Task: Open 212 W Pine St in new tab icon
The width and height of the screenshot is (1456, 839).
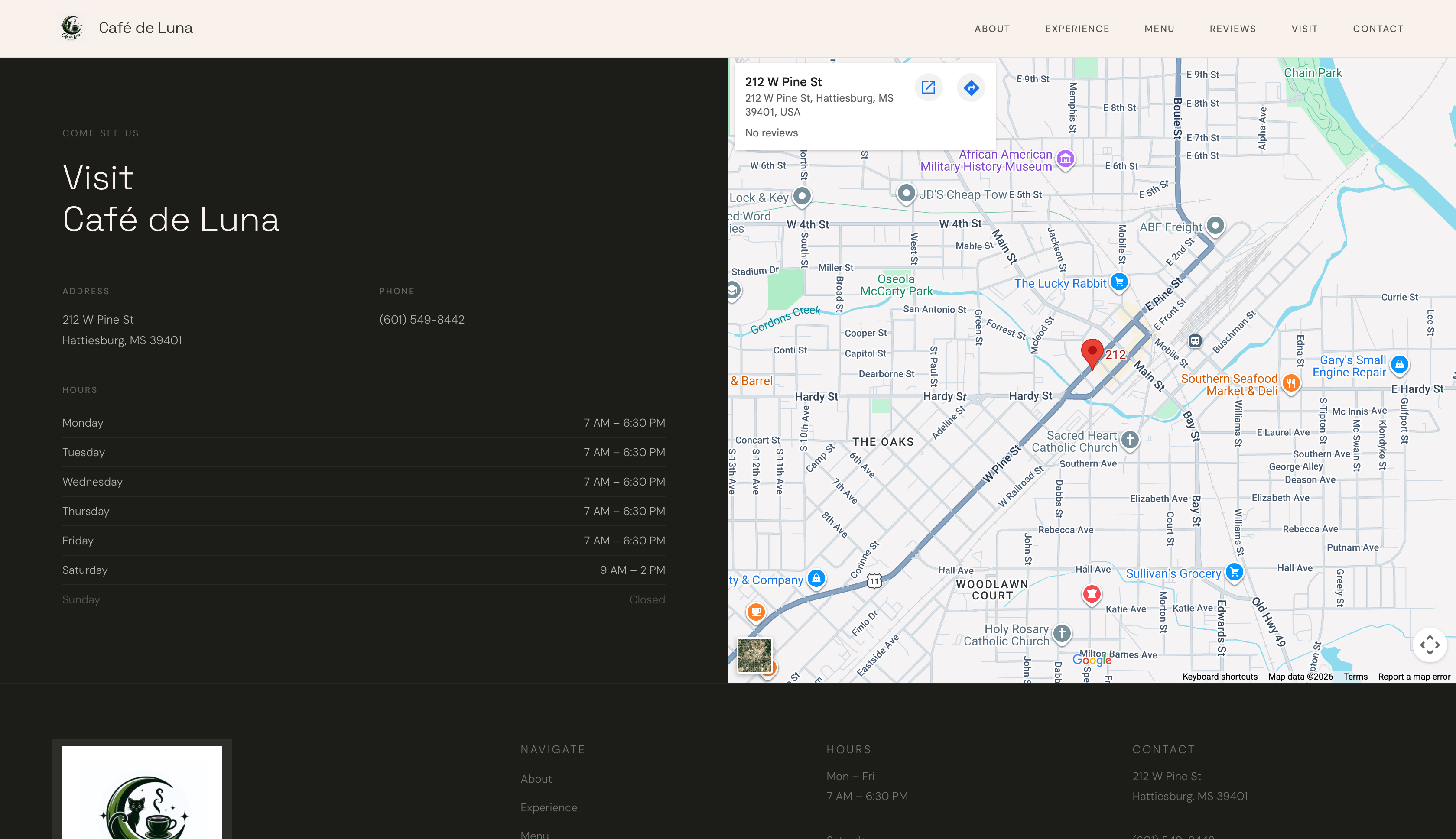Action: 928,87
